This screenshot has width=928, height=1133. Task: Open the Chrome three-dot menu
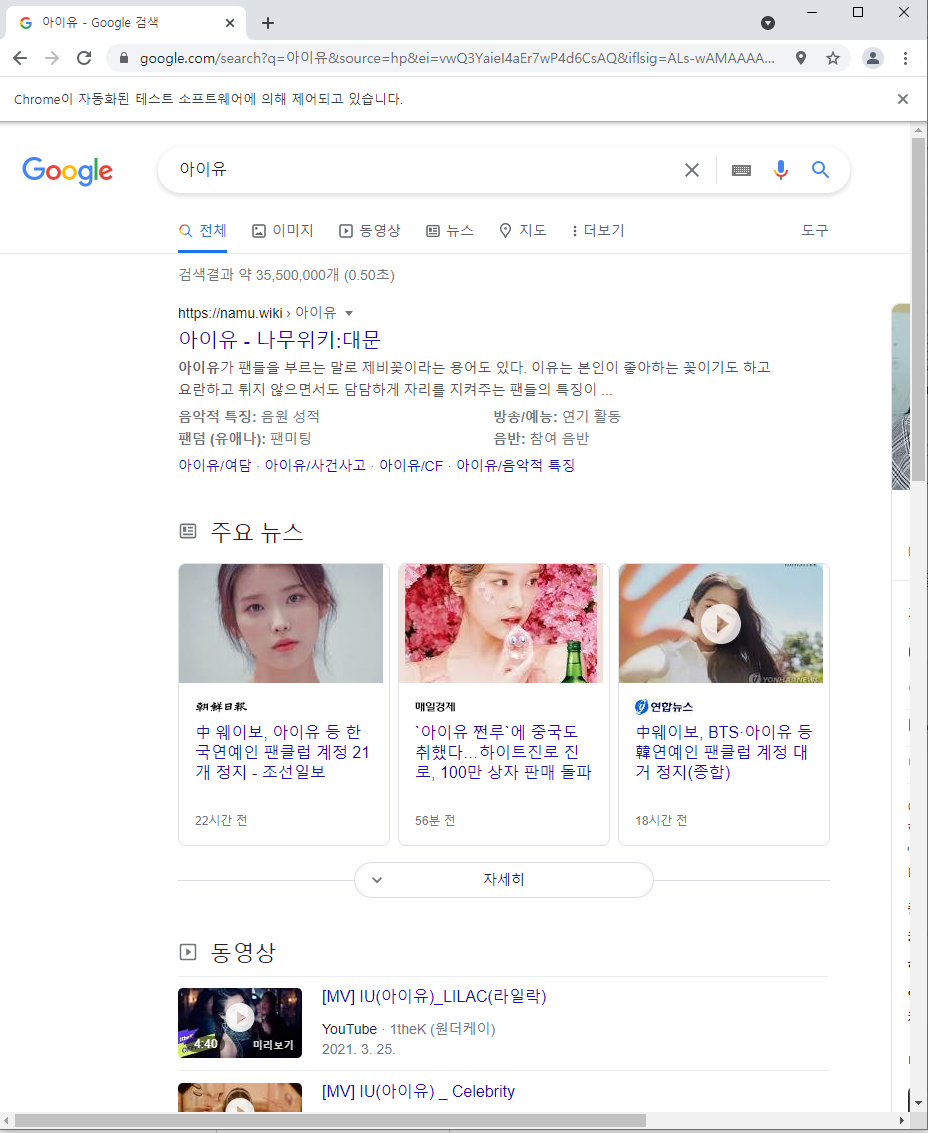[x=906, y=58]
